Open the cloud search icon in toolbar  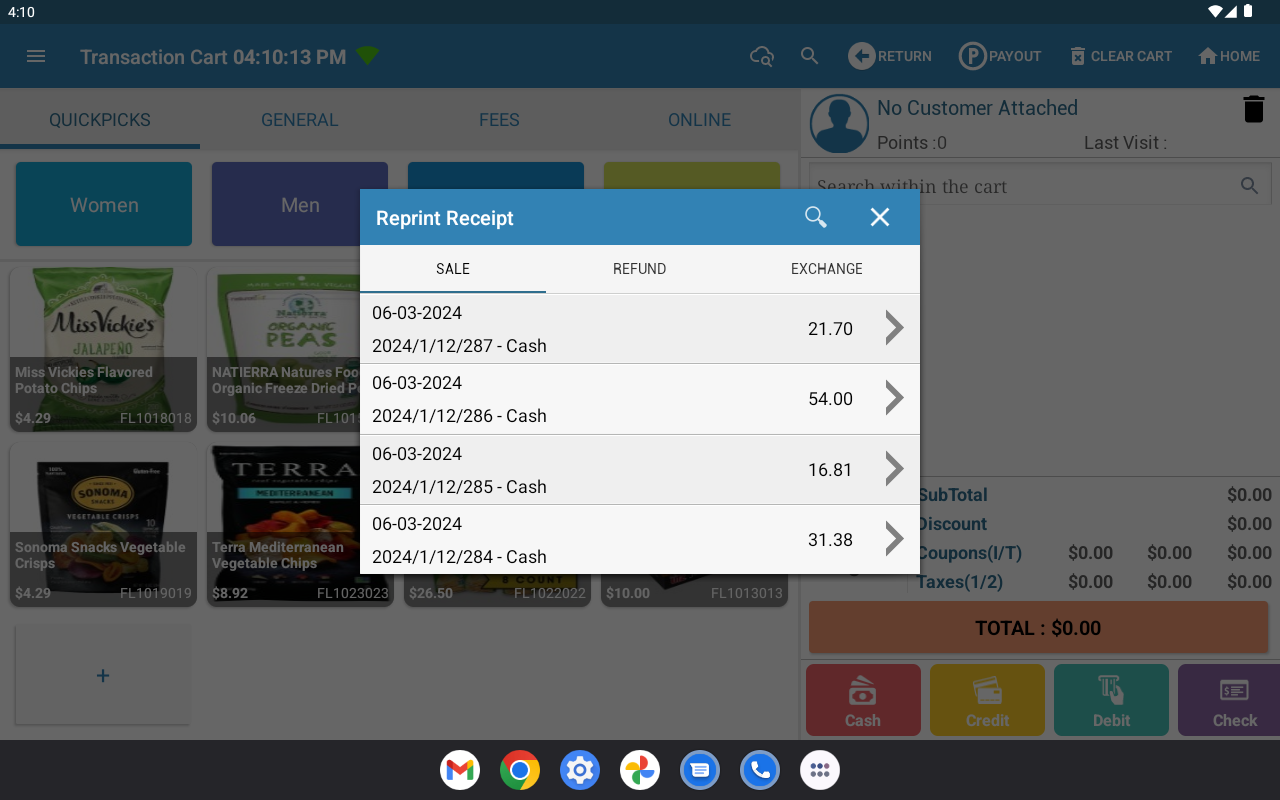click(x=762, y=56)
